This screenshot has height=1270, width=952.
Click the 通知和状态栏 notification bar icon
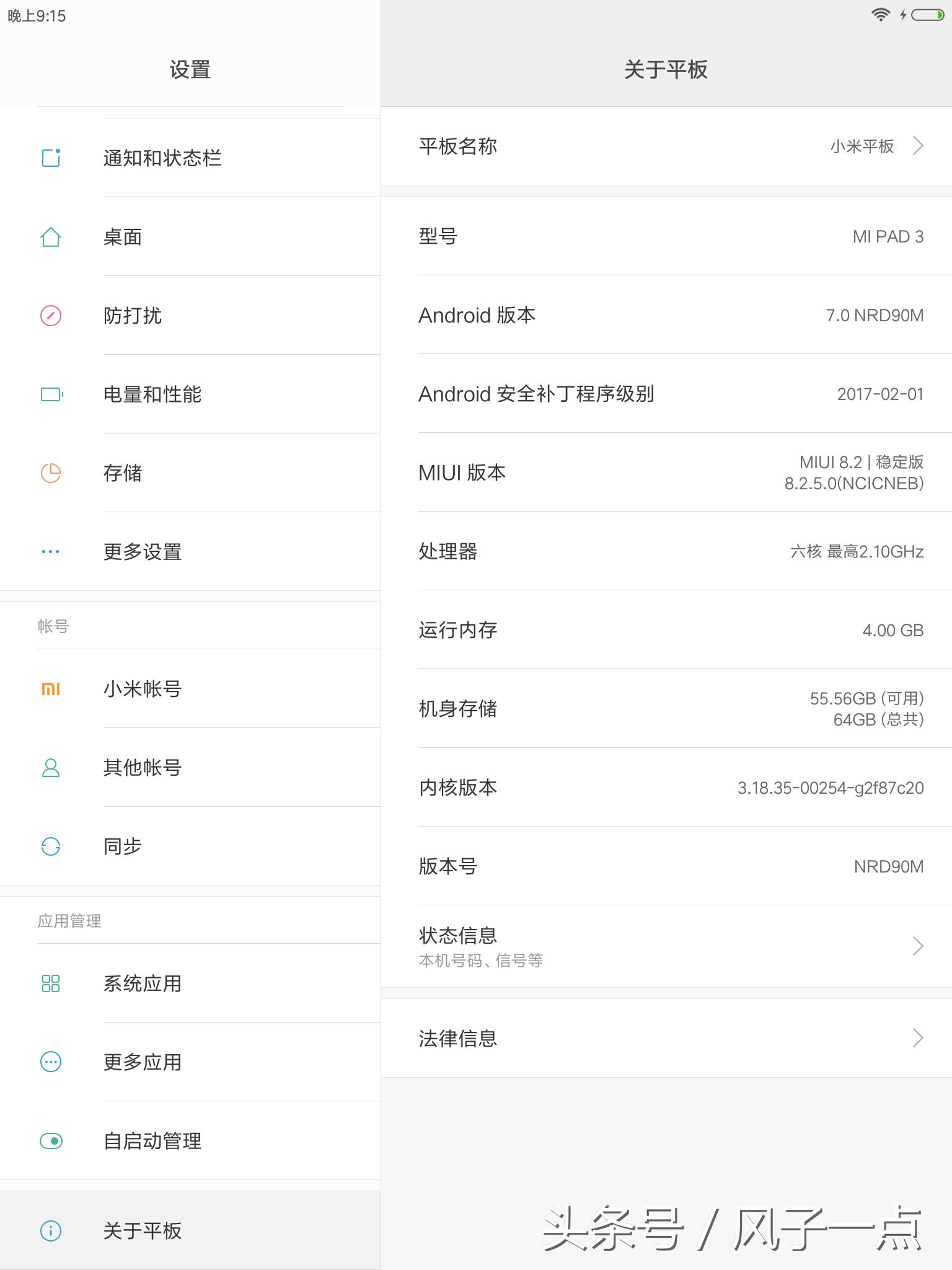(51, 158)
